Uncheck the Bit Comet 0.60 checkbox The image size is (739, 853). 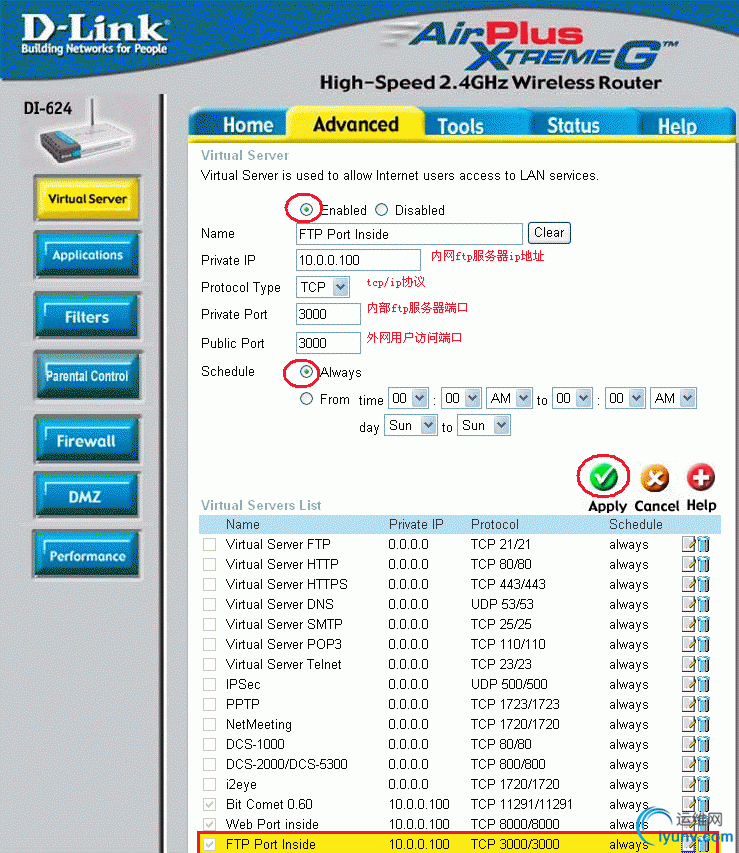pos(210,804)
